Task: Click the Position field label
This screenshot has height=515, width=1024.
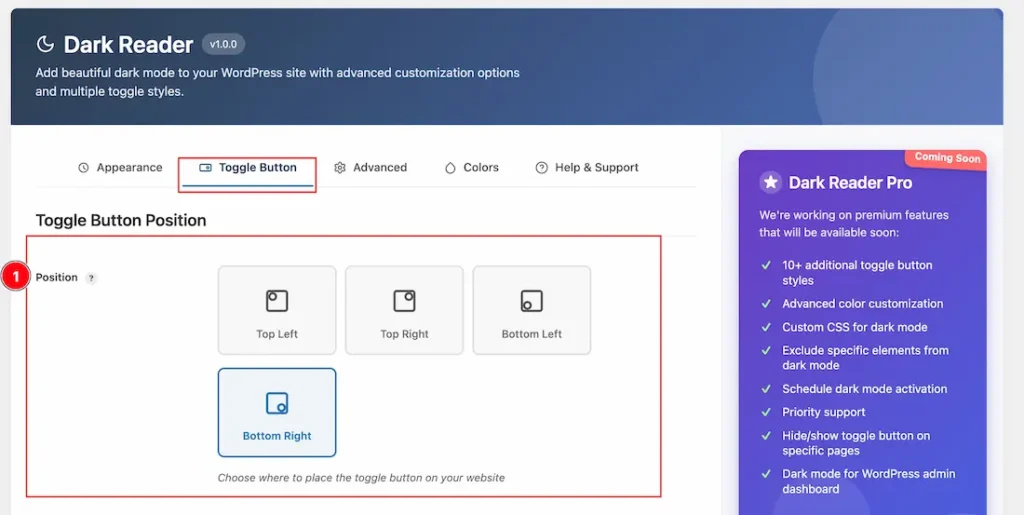Action: click(56, 277)
